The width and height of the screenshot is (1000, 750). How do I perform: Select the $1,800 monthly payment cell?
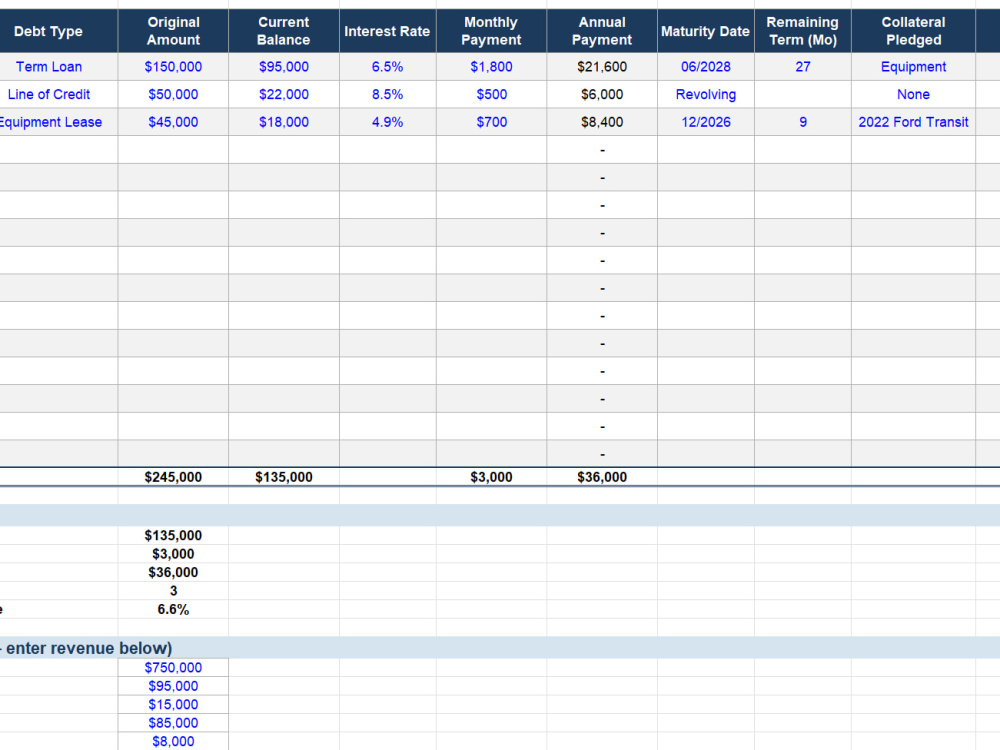[x=491, y=67]
